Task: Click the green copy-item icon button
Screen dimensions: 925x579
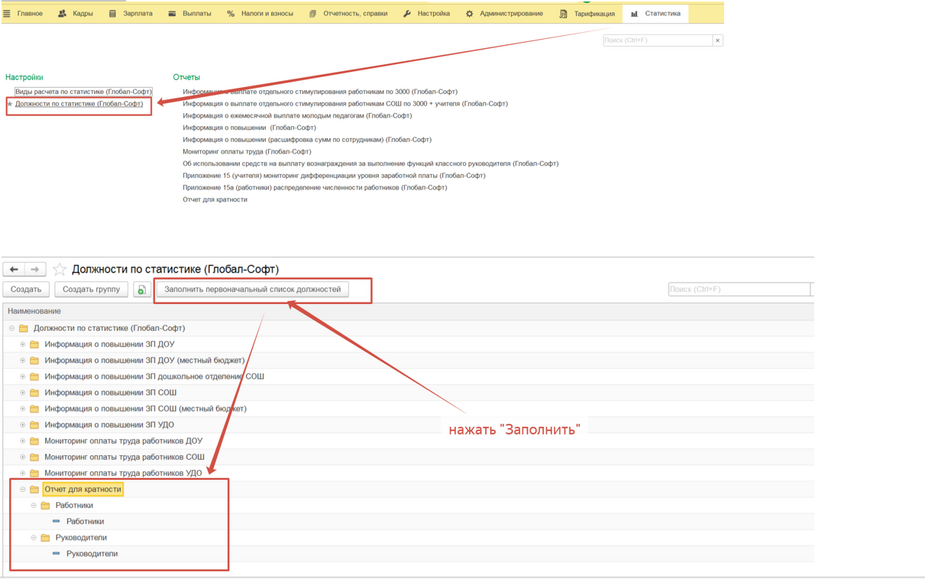Action: click(x=141, y=290)
